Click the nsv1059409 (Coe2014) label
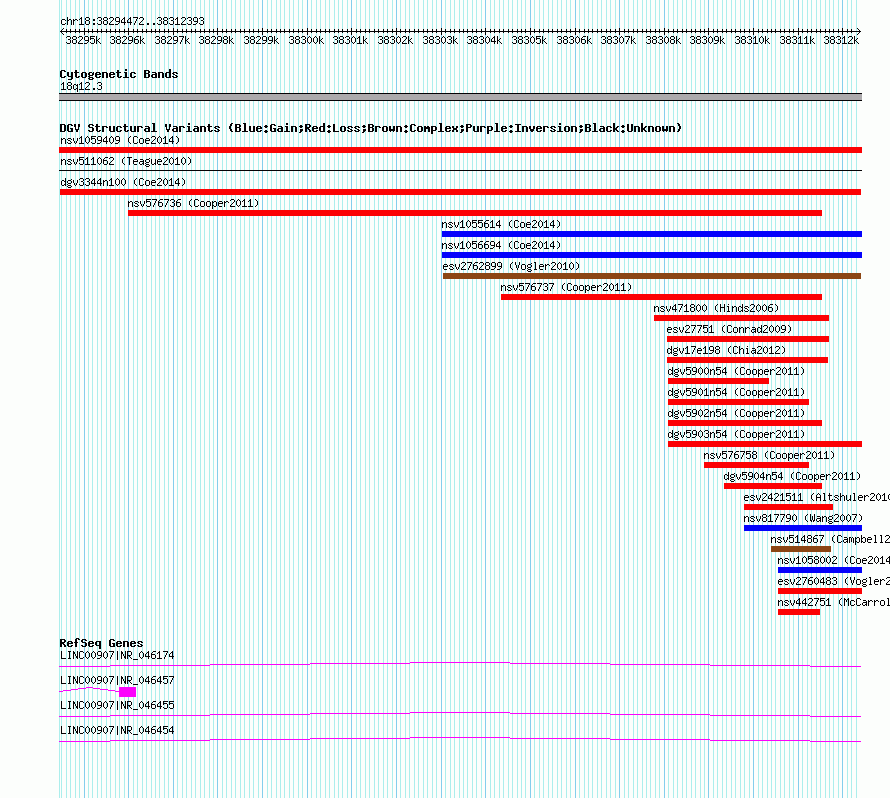This screenshot has width=890, height=798. point(120,140)
